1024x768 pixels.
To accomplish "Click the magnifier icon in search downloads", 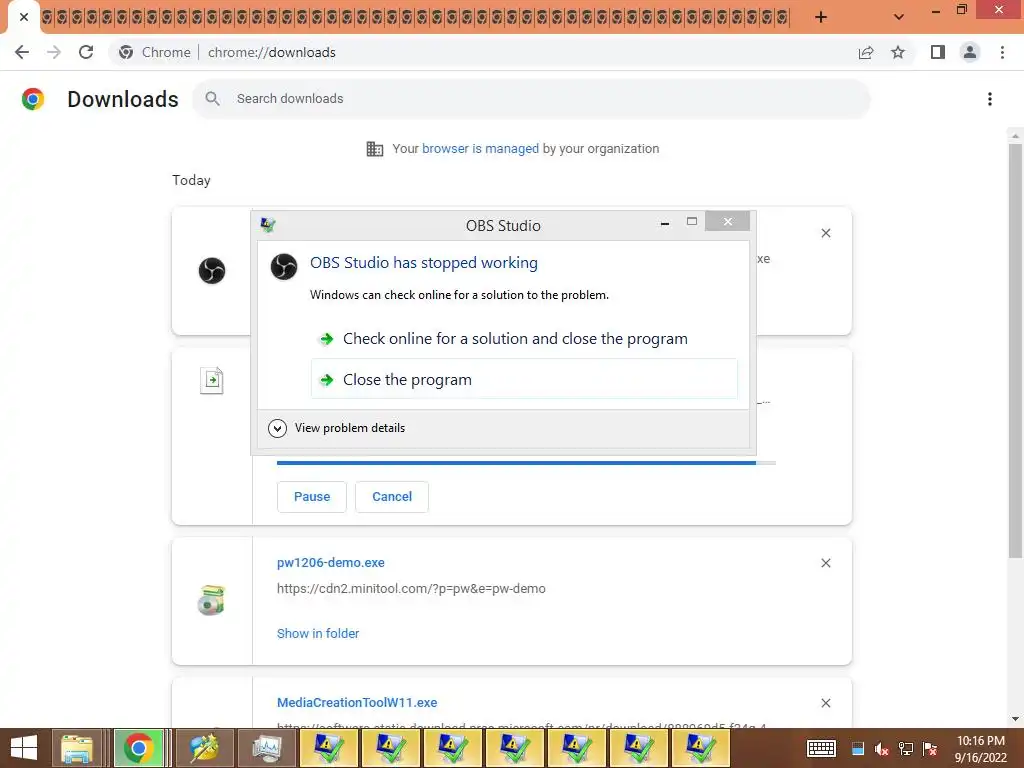I will (x=212, y=99).
